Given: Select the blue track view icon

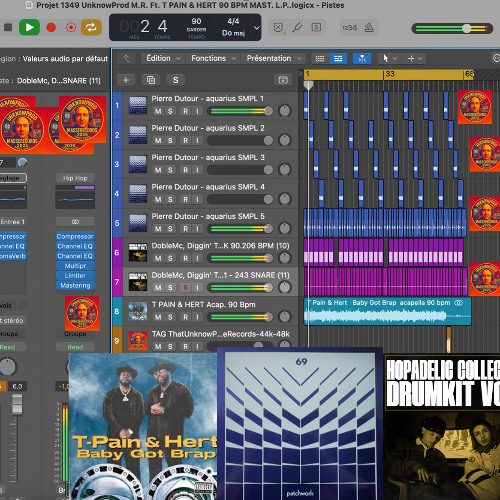Looking at the screenshot, I should click(x=338, y=59).
